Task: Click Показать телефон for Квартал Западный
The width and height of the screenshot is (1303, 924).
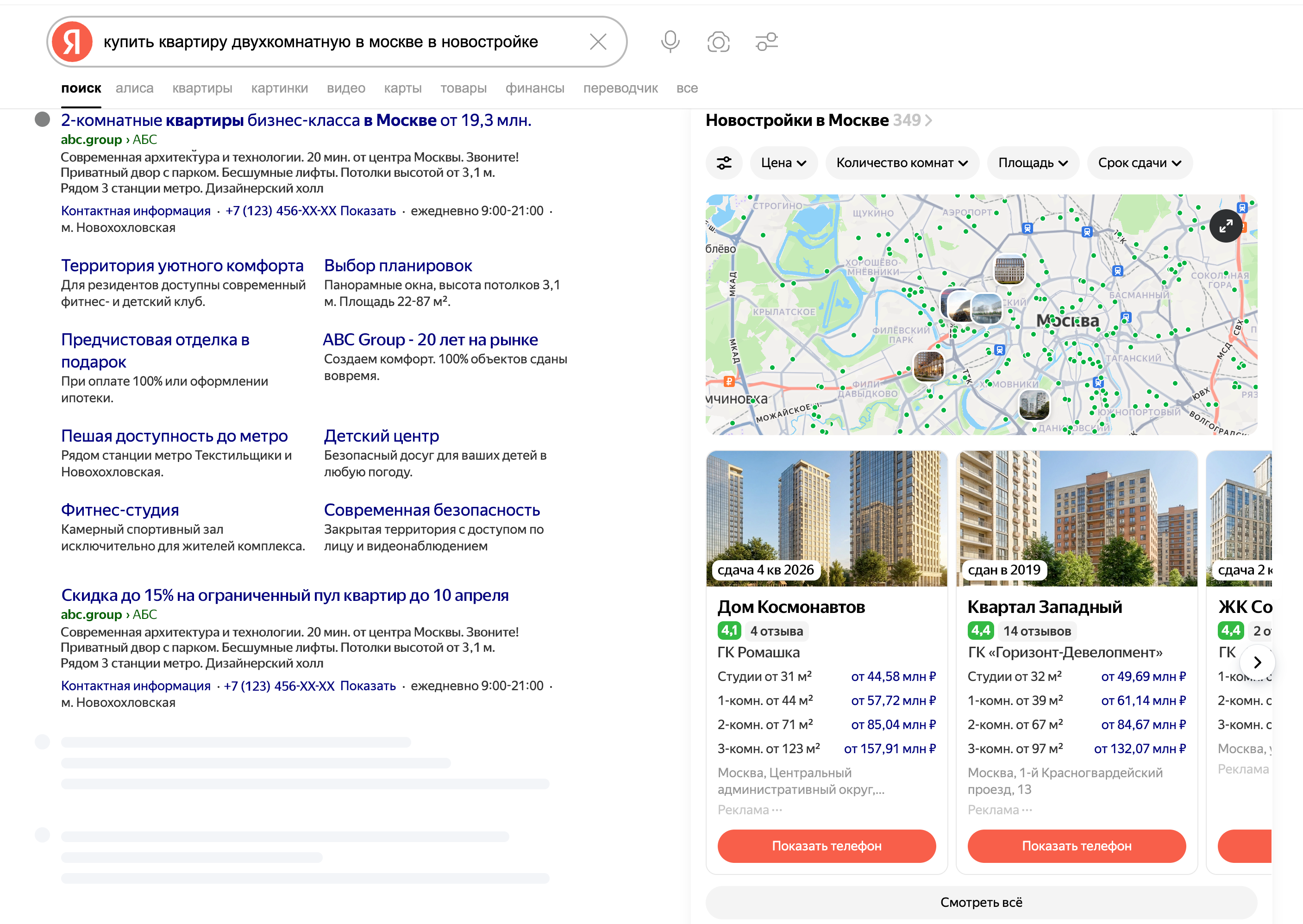Action: click(1077, 846)
